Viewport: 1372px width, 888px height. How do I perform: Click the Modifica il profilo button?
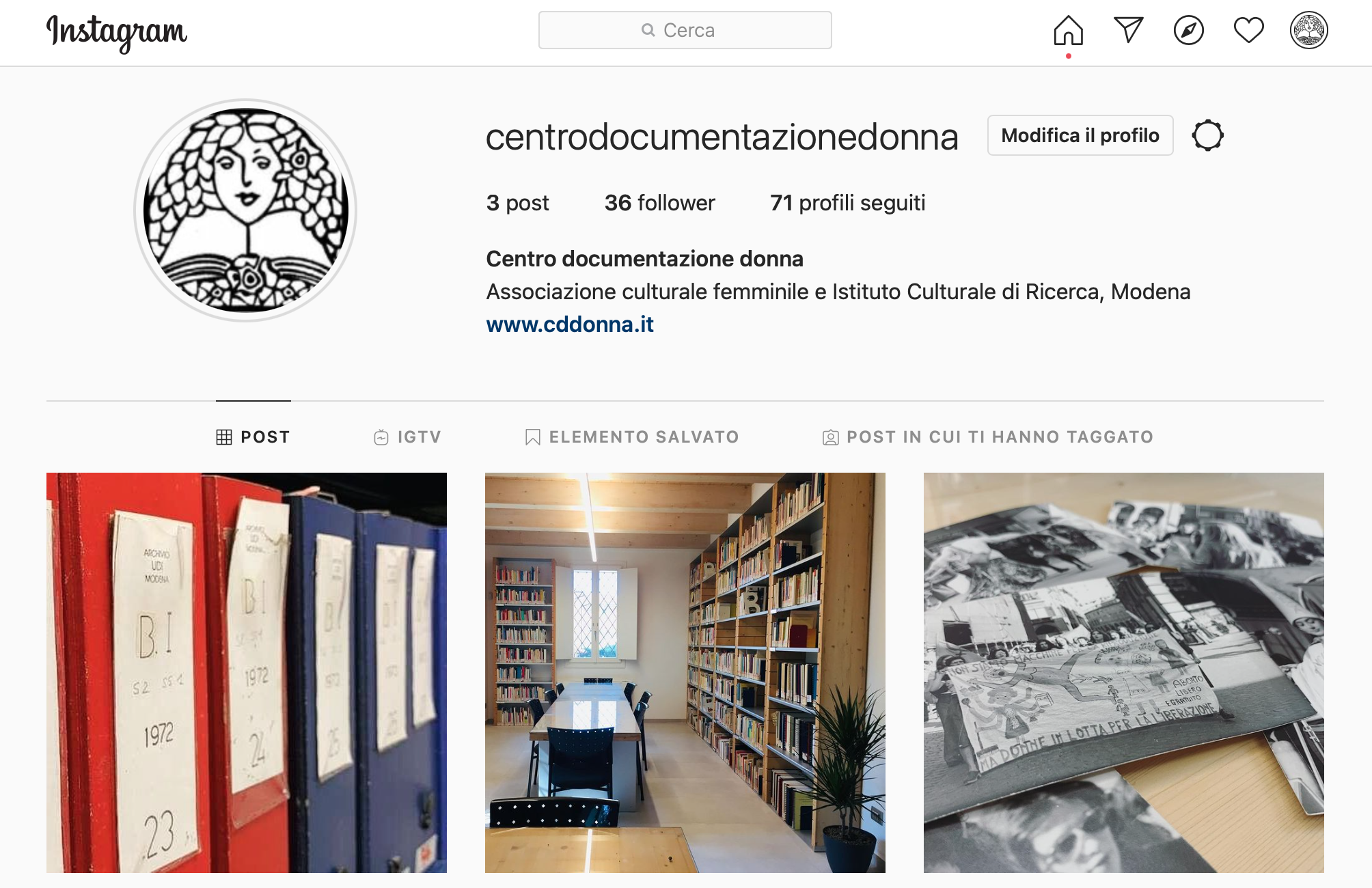coord(1080,135)
